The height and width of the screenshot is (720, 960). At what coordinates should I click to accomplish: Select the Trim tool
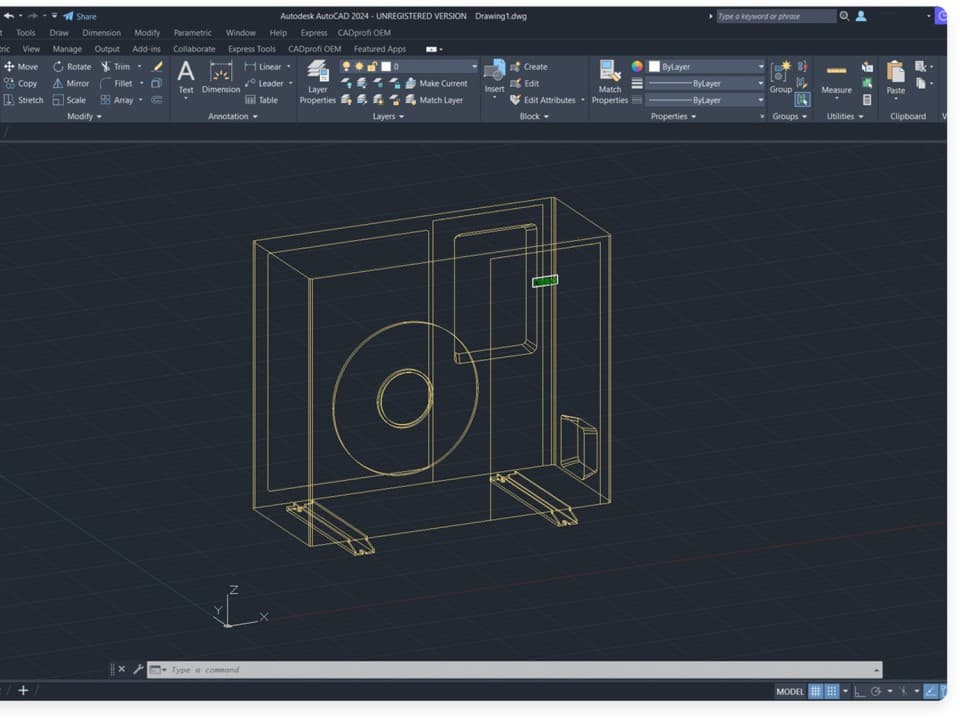pos(118,66)
